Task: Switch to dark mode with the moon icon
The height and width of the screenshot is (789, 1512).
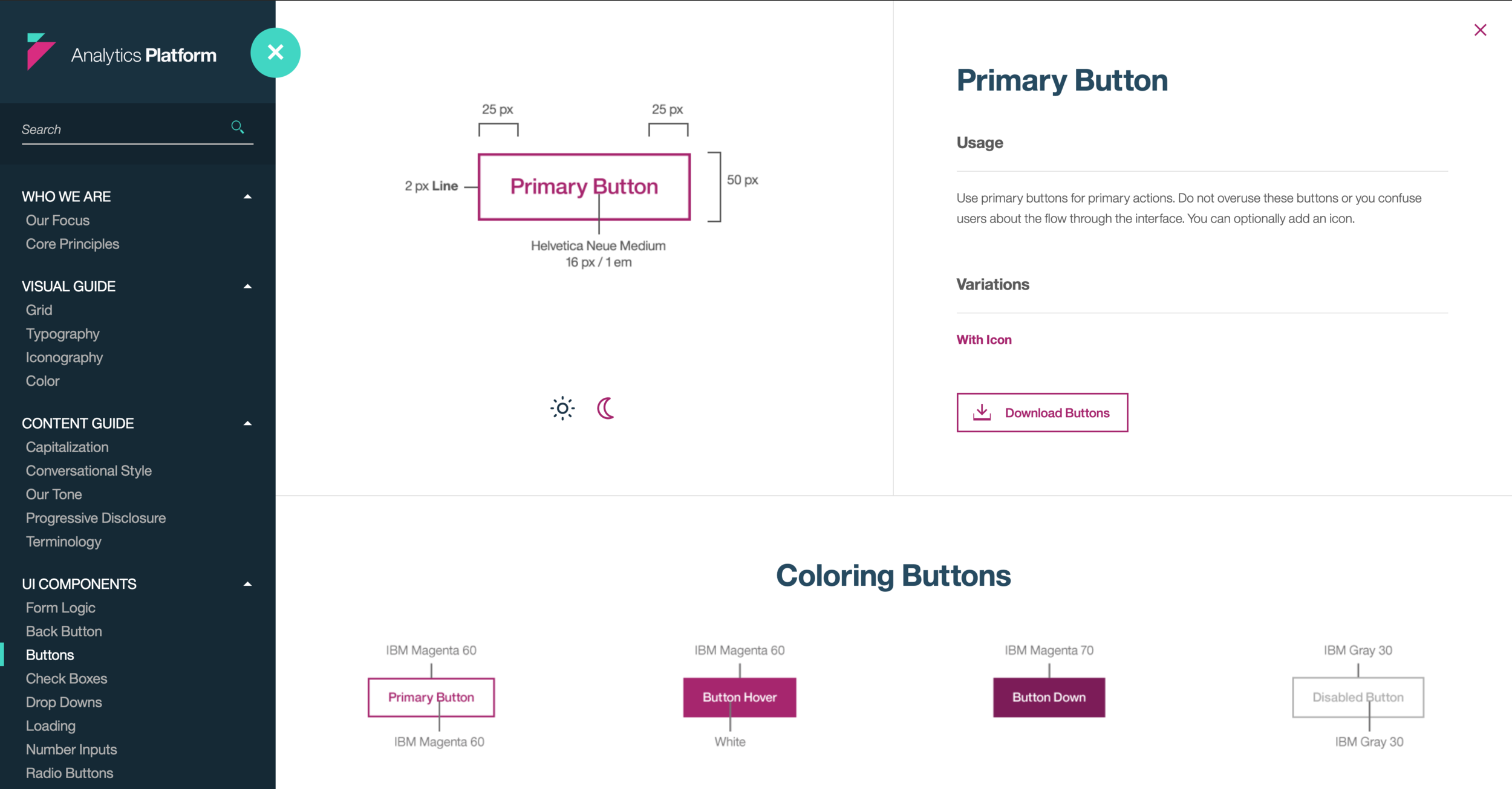Action: (x=605, y=408)
